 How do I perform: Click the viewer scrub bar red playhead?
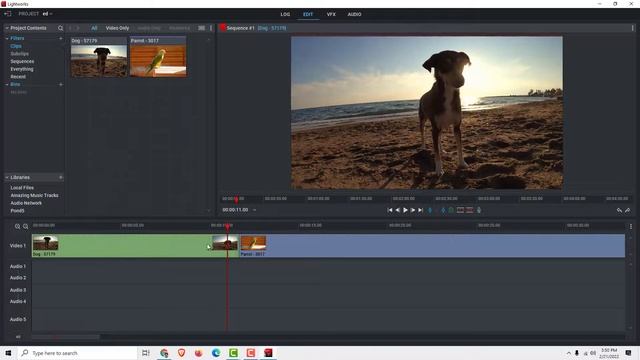[x=236, y=199]
